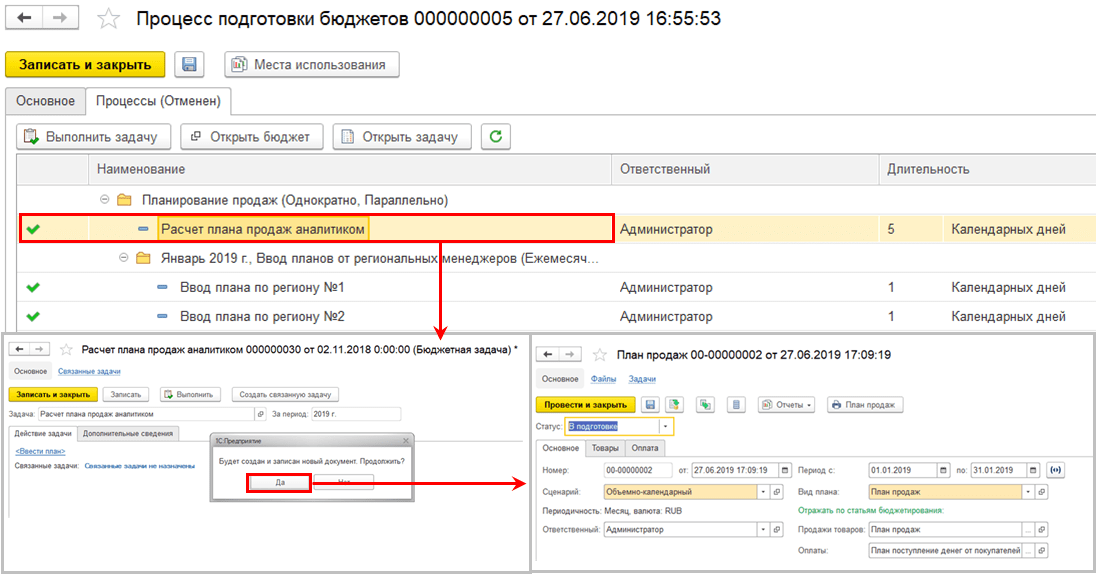Expand the Вид плана dropdown list
Screen dimensions: 1096x574
[x=1028, y=492]
